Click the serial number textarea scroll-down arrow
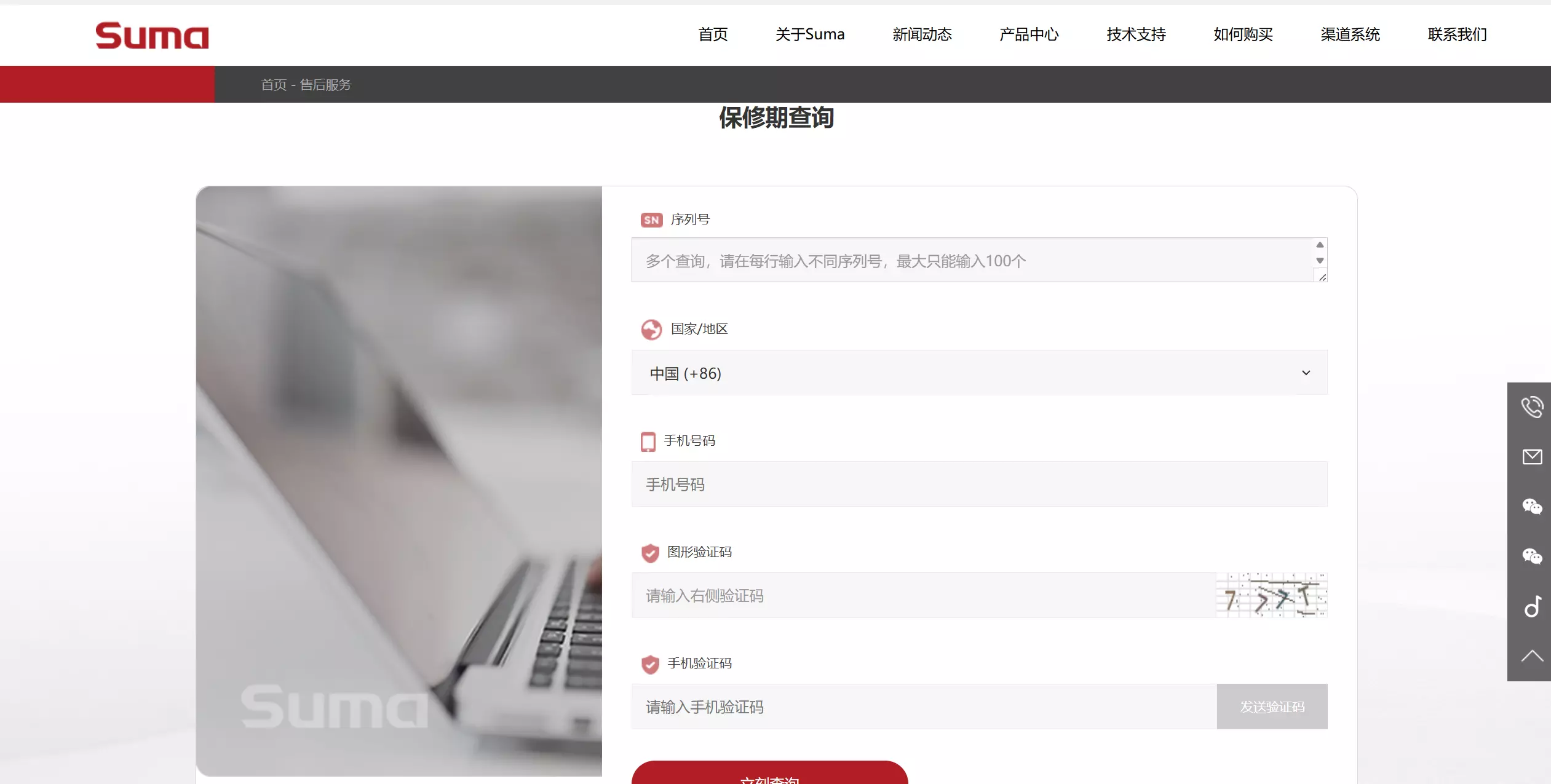This screenshot has width=1551, height=784. click(1320, 261)
